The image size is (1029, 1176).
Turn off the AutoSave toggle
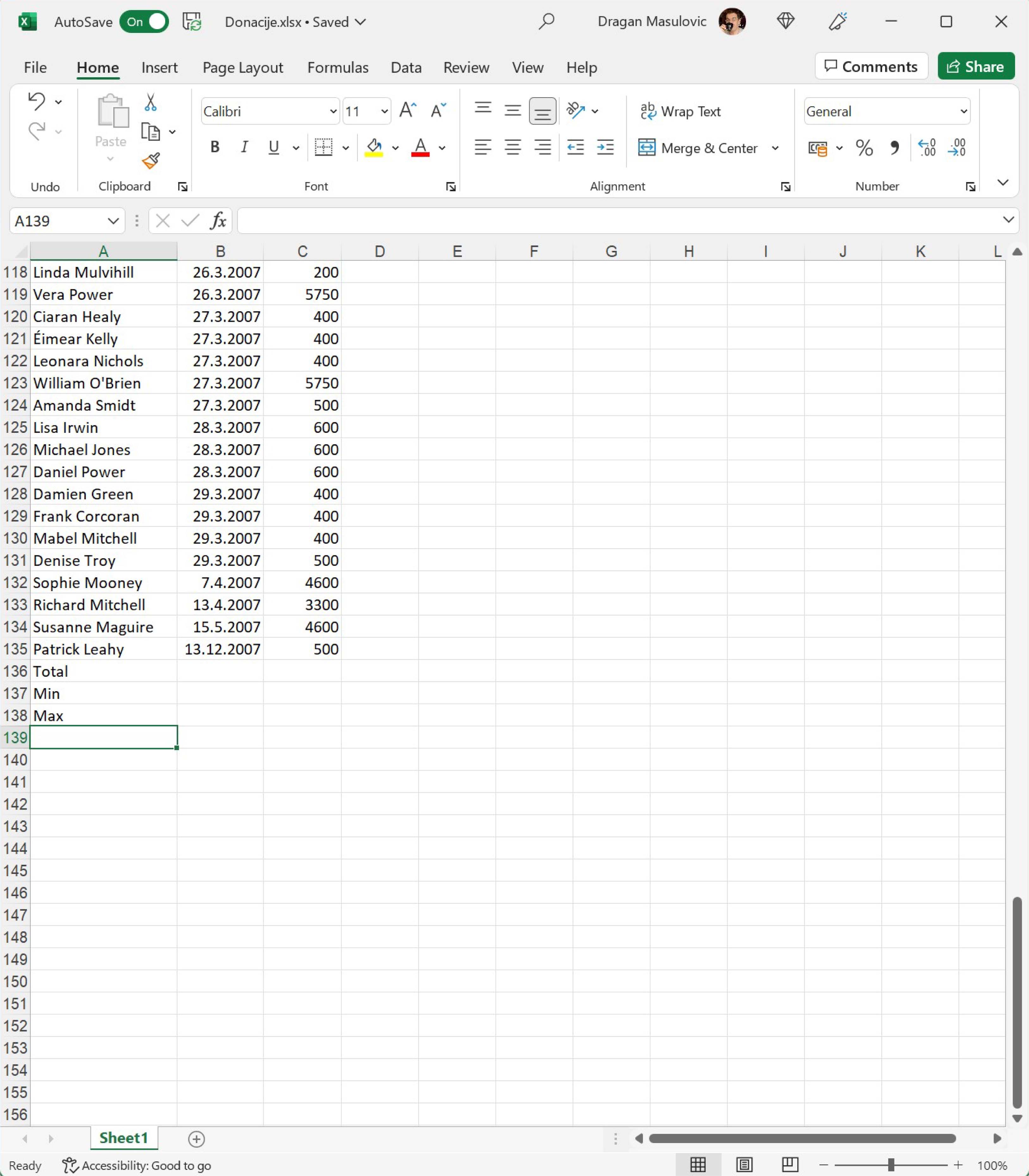(x=144, y=22)
